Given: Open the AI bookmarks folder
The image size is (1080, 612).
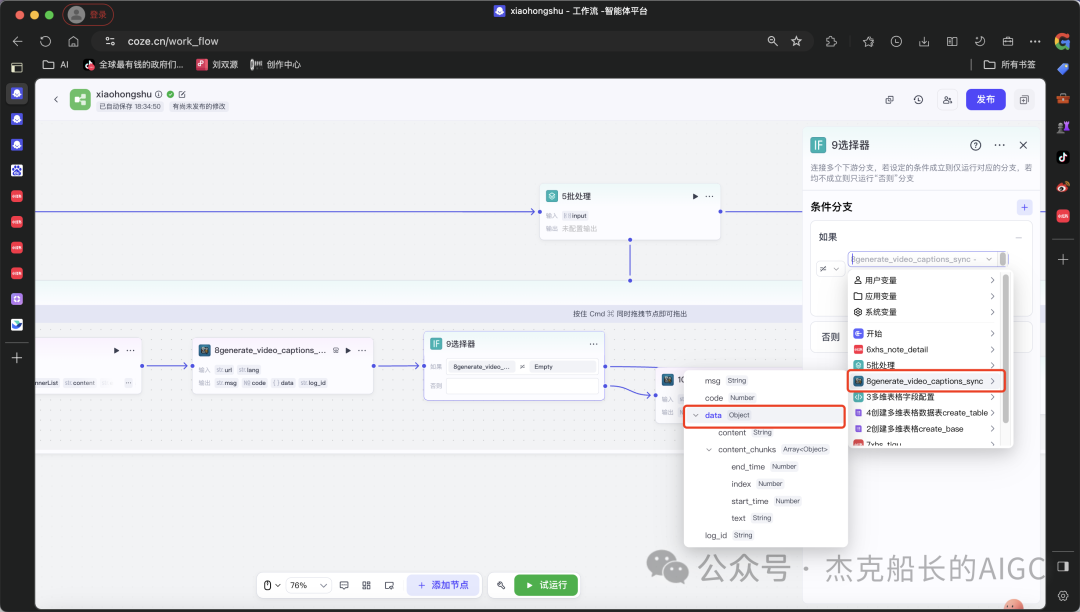Looking at the screenshot, I should 56,65.
